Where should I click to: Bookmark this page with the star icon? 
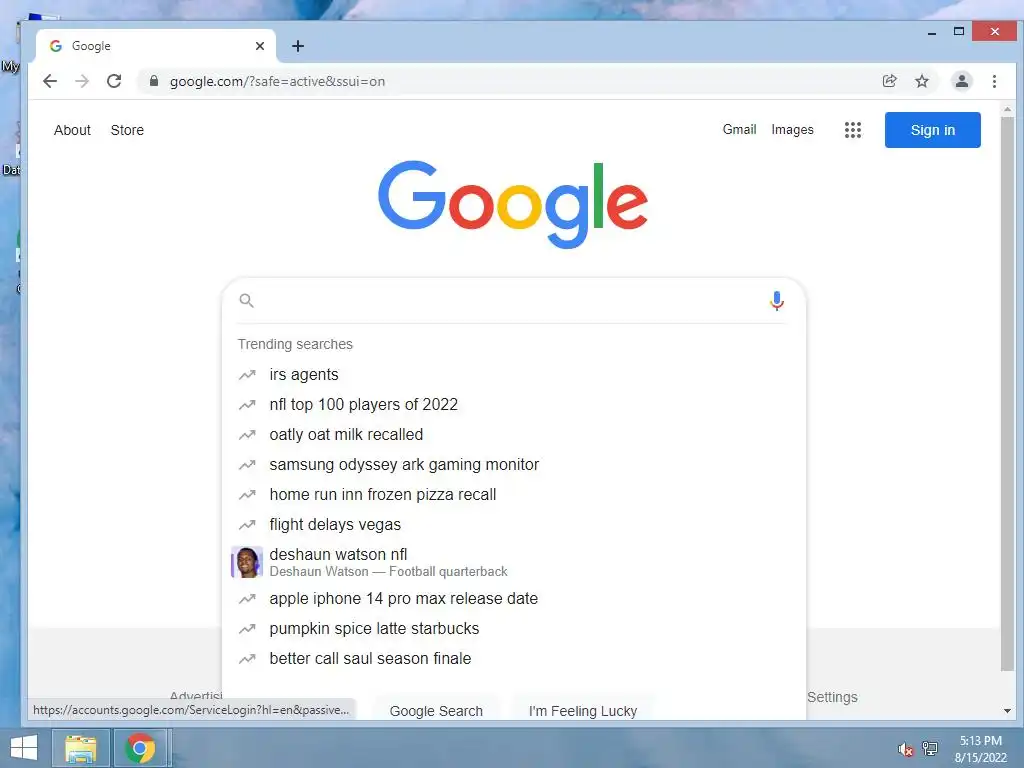click(x=921, y=81)
